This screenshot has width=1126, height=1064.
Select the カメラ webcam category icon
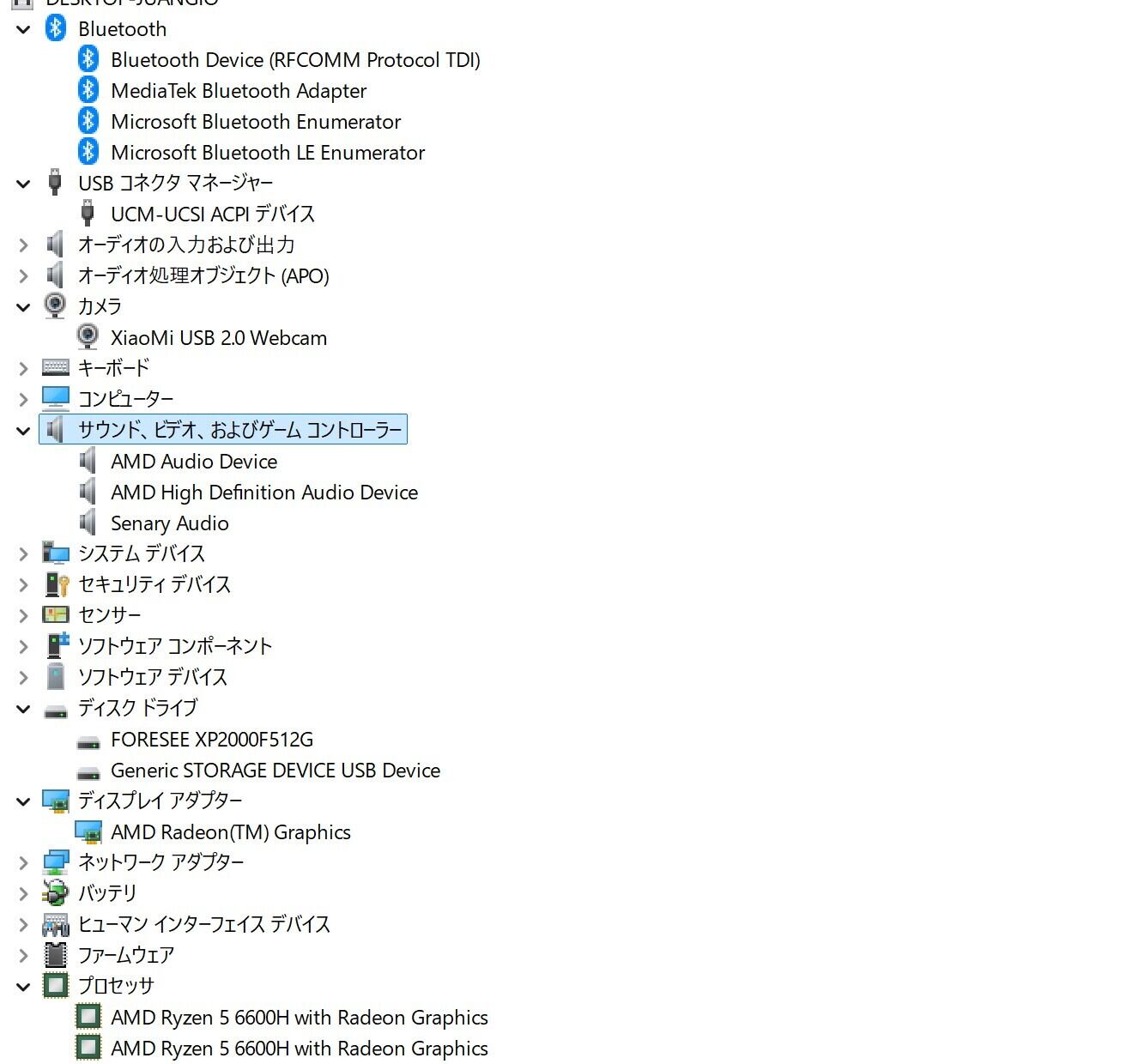pos(55,306)
